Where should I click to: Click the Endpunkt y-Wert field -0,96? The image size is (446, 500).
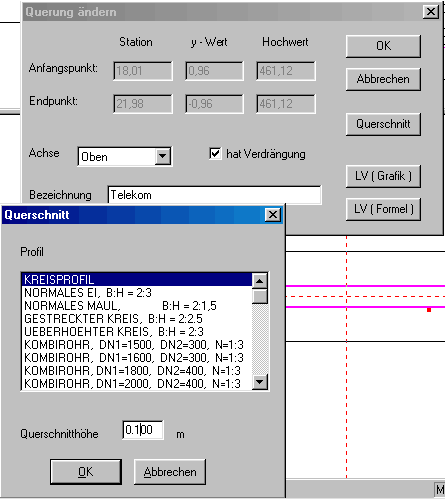point(214,104)
